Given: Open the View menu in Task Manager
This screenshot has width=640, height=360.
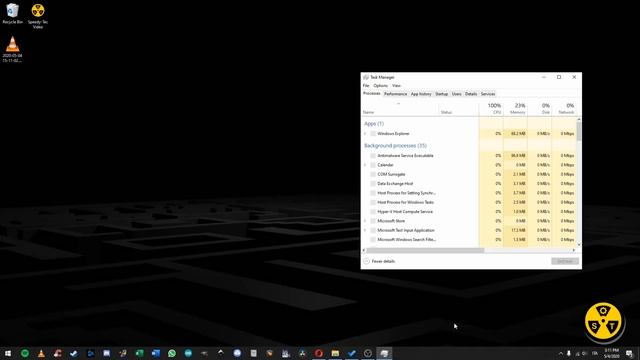Looking at the screenshot, I should tap(396, 86).
